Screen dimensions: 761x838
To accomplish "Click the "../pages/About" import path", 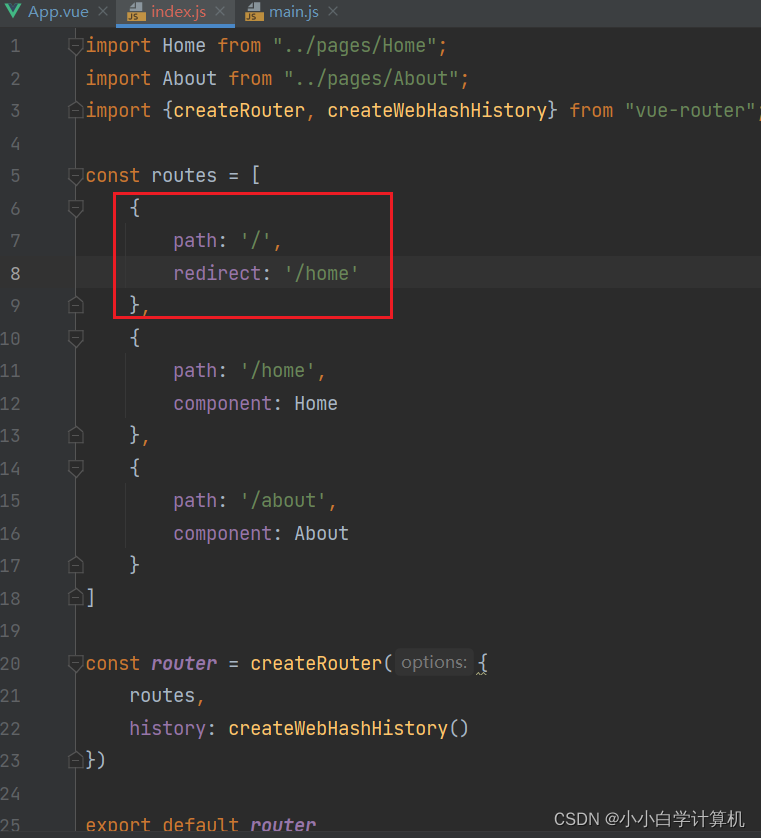I will pos(371,79).
